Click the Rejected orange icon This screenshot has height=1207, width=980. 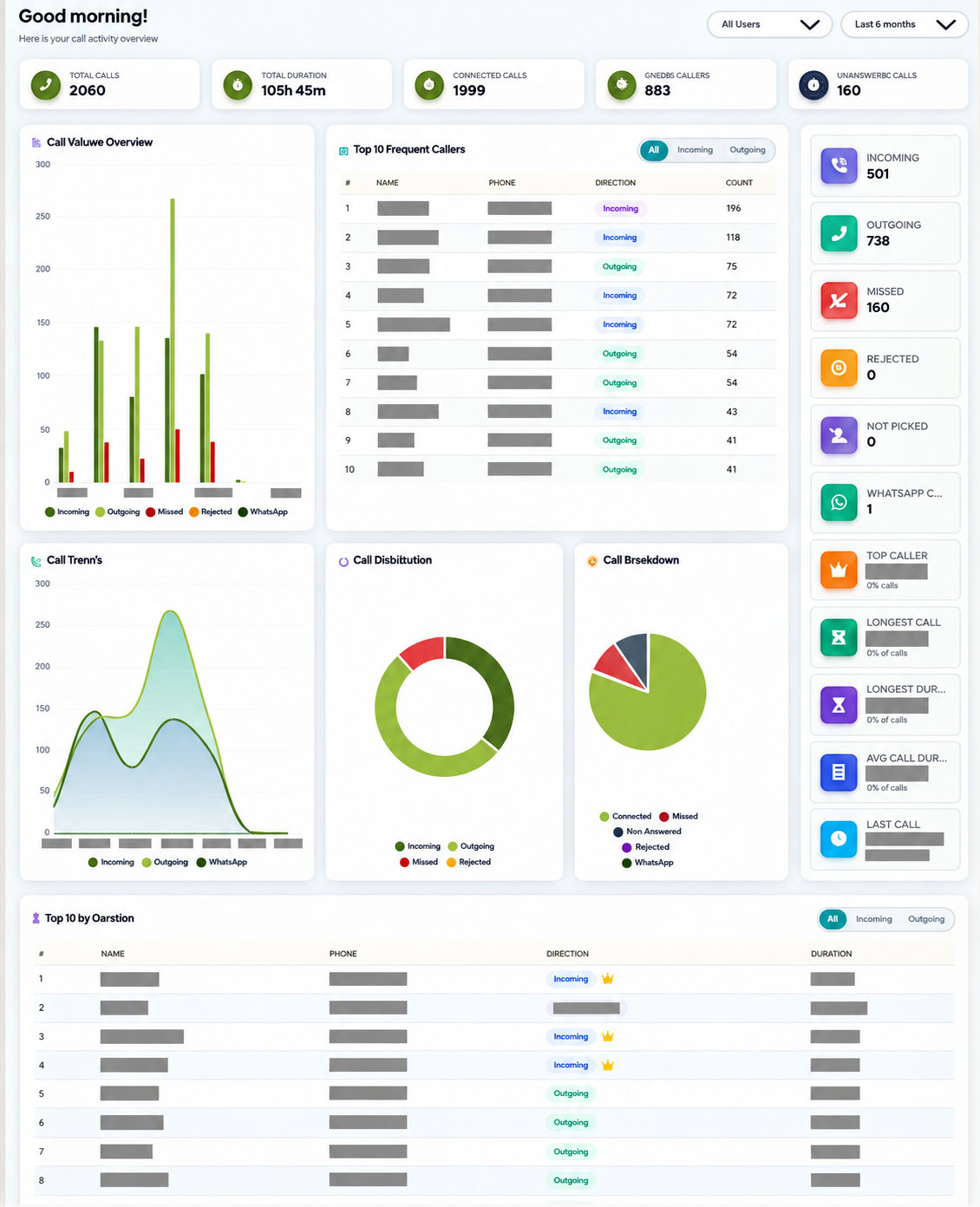[x=839, y=368]
